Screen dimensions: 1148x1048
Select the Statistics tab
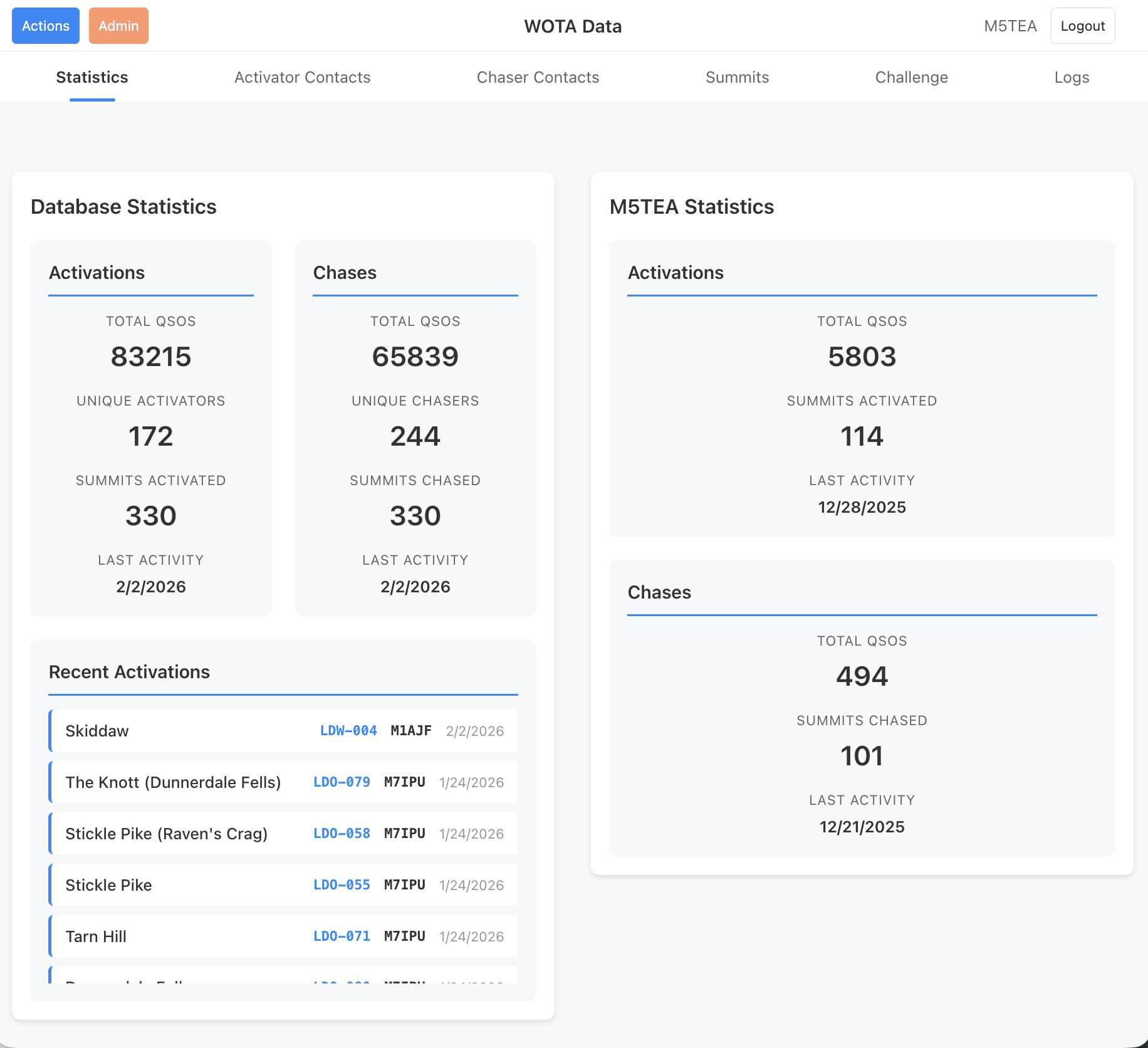(92, 77)
